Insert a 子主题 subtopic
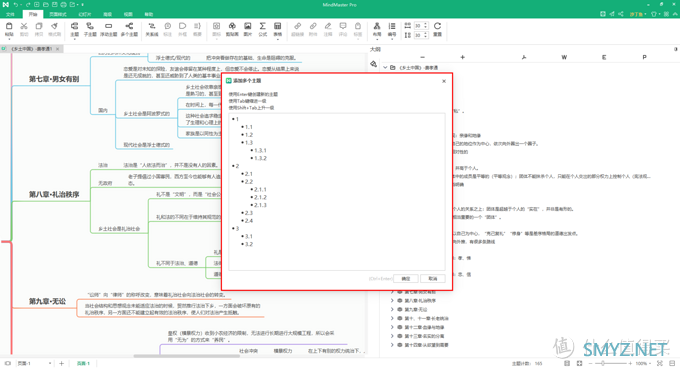The height and width of the screenshot is (369, 680). coord(90,29)
